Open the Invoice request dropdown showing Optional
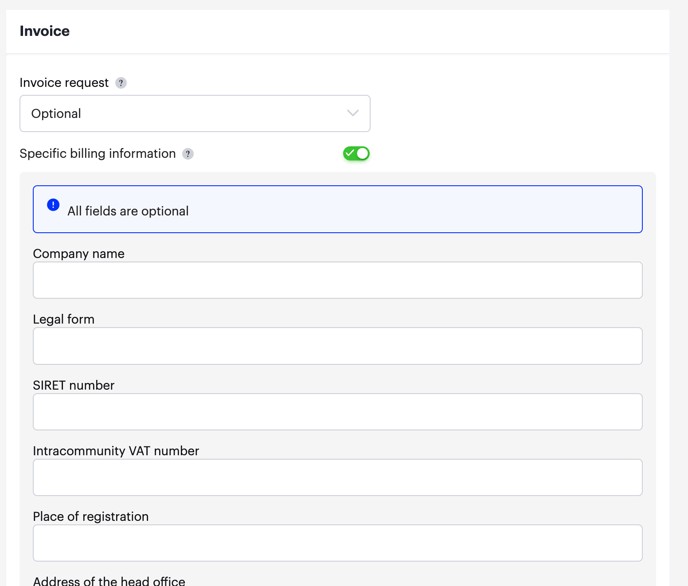Viewport: 688px width, 586px height. point(194,114)
